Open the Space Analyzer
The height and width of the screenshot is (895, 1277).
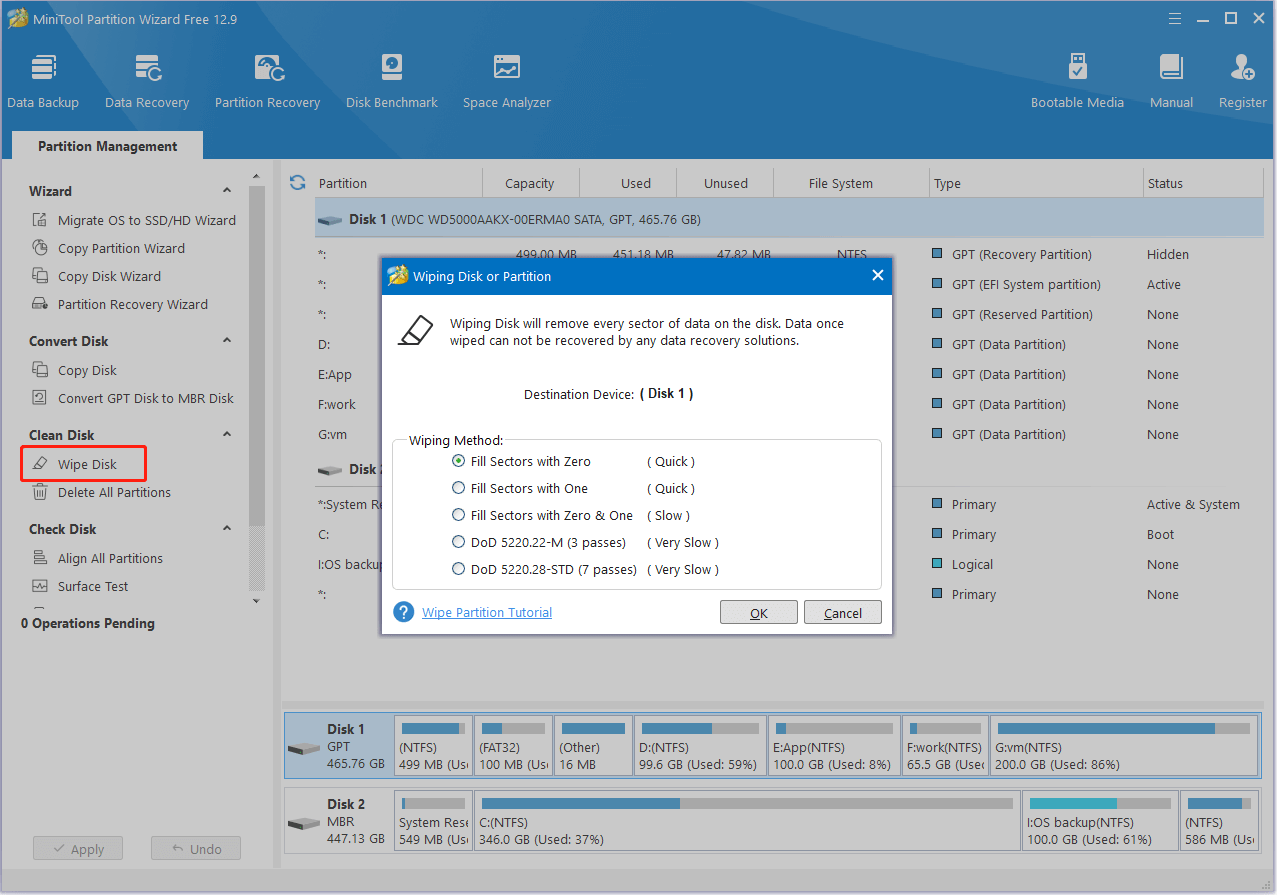point(506,78)
